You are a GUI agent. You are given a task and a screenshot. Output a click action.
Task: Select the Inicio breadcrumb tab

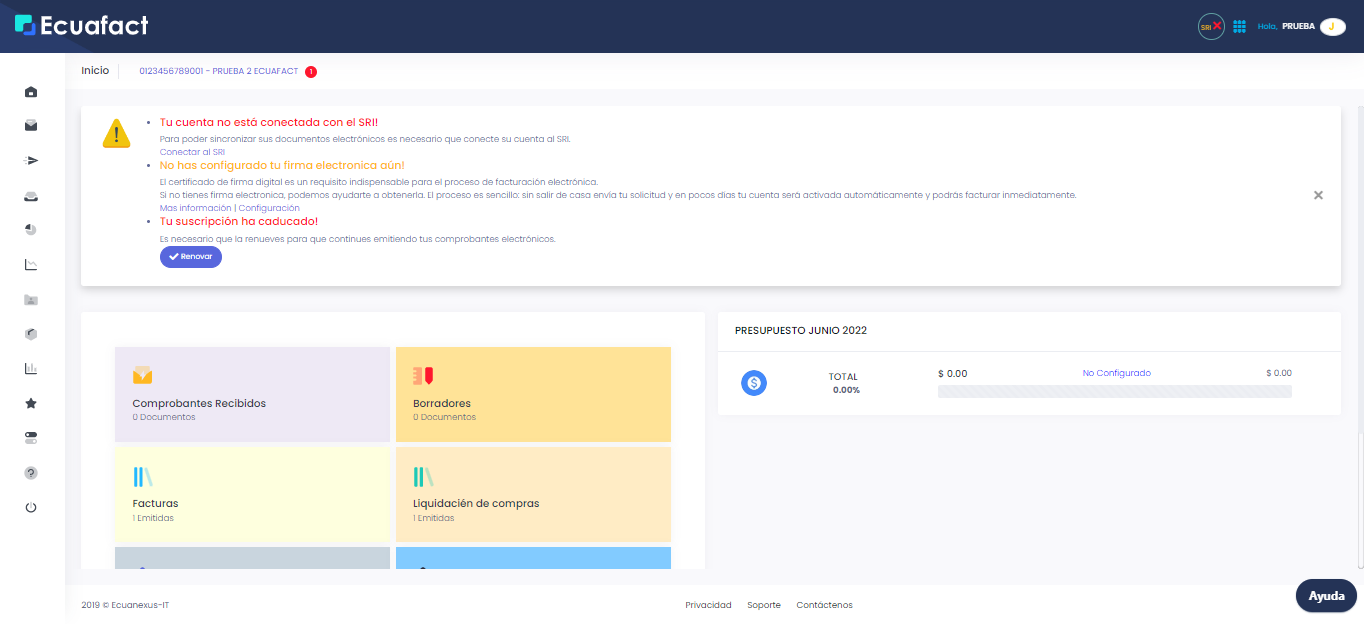95,70
